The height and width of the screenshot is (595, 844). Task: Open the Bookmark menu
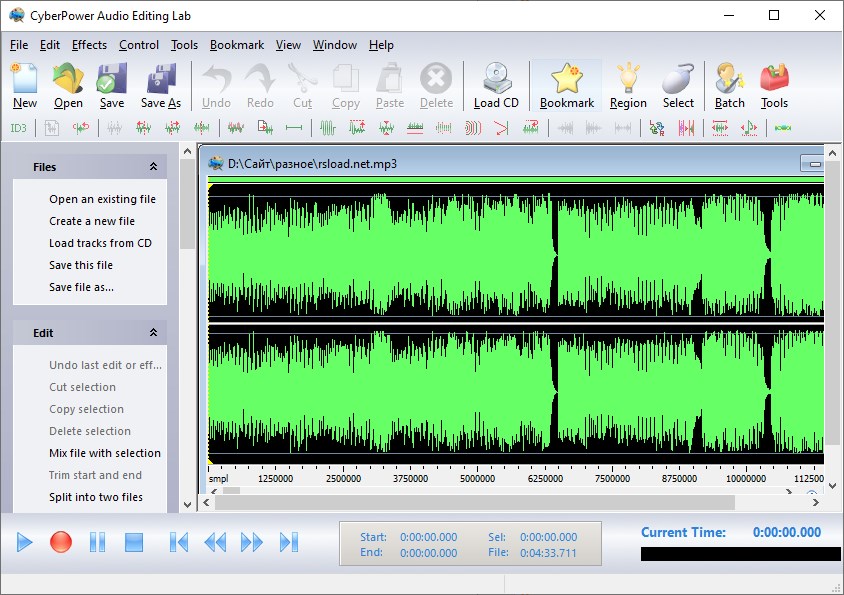click(x=236, y=44)
